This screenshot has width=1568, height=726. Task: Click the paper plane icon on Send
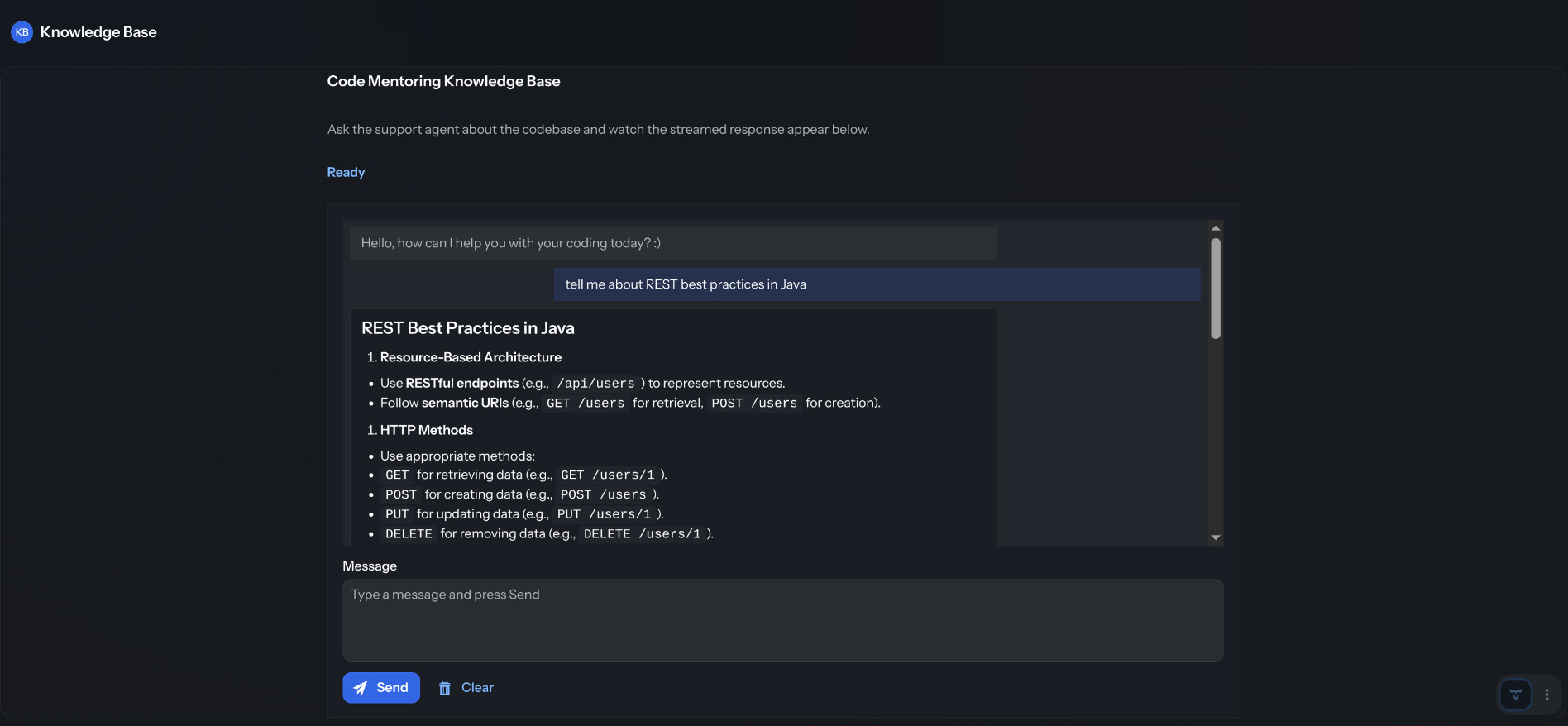(361, 688)
